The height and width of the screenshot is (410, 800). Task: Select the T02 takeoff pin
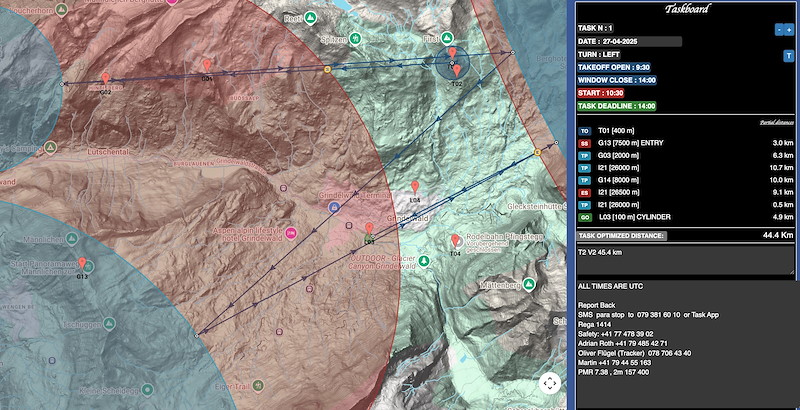point(457,70)
